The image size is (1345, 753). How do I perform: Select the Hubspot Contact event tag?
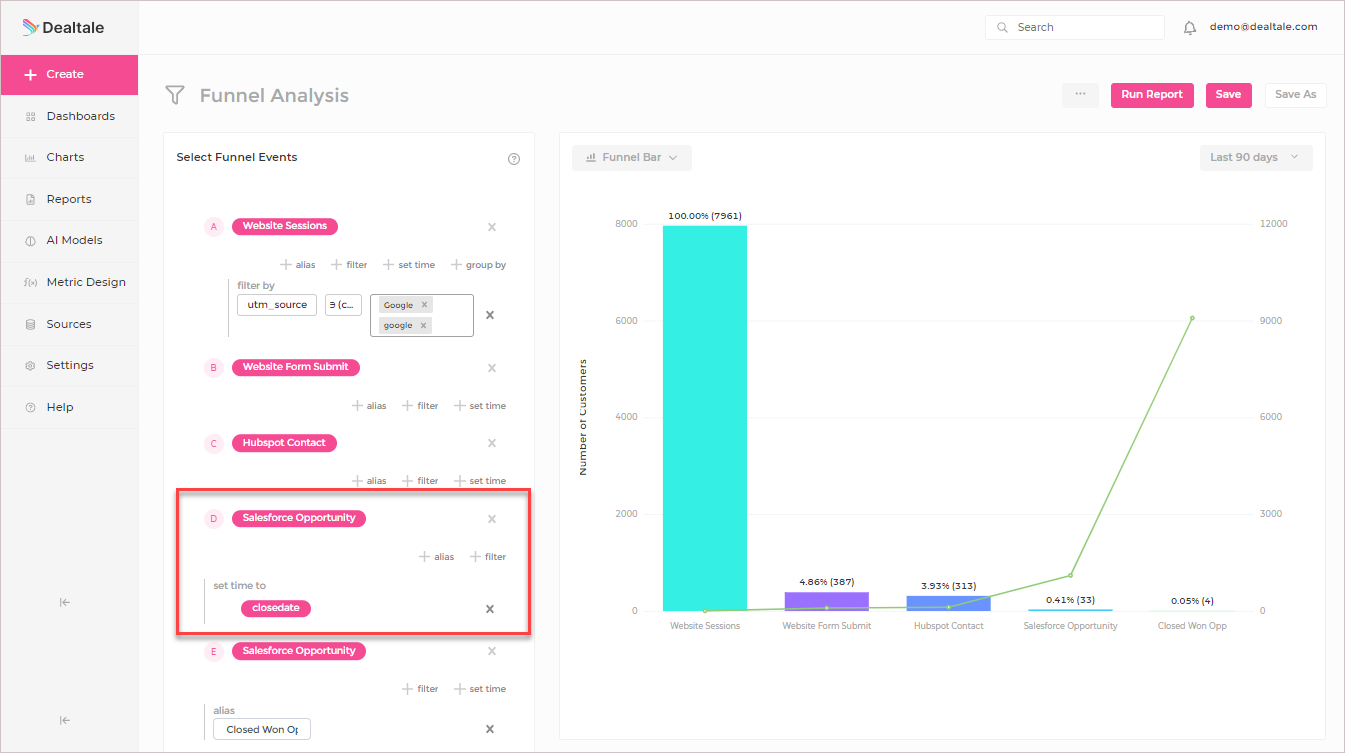point(284,443)
